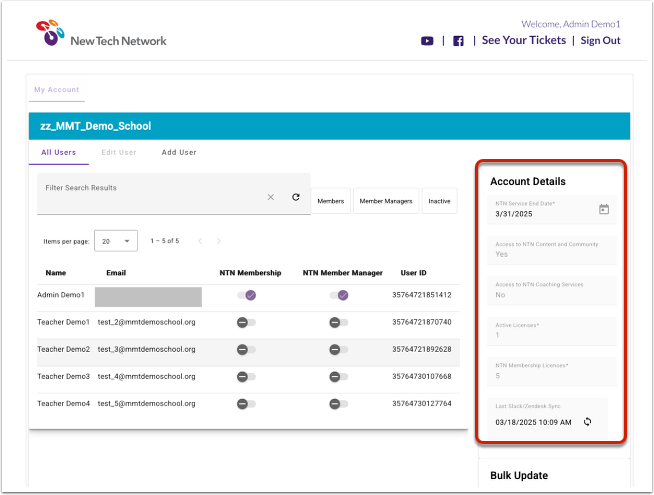Open calendar picker for Service End Date
The image size is (654, 495).
click(603, 209)
